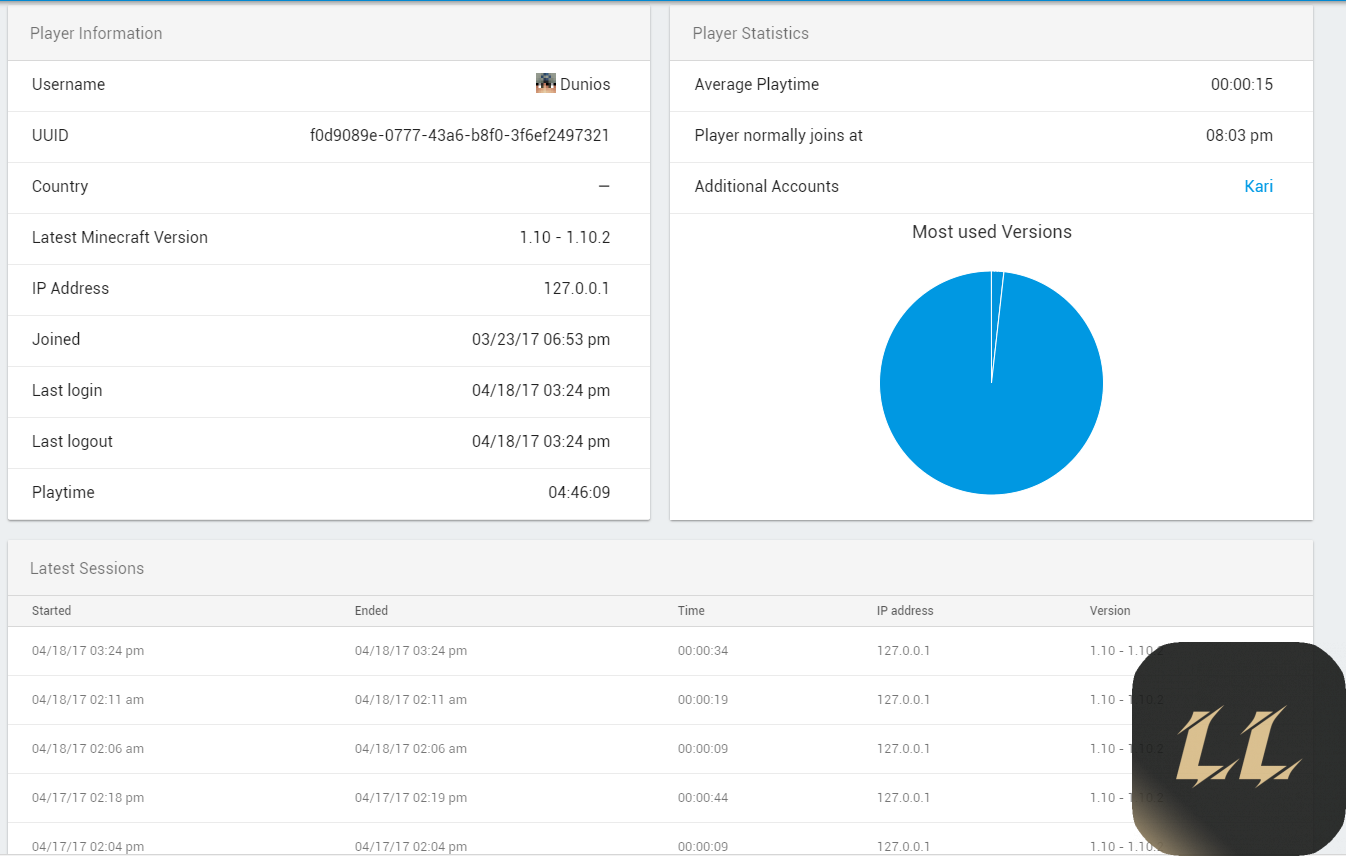
Task: Click the Latest Sessions panel header
Action: point(87,568)
